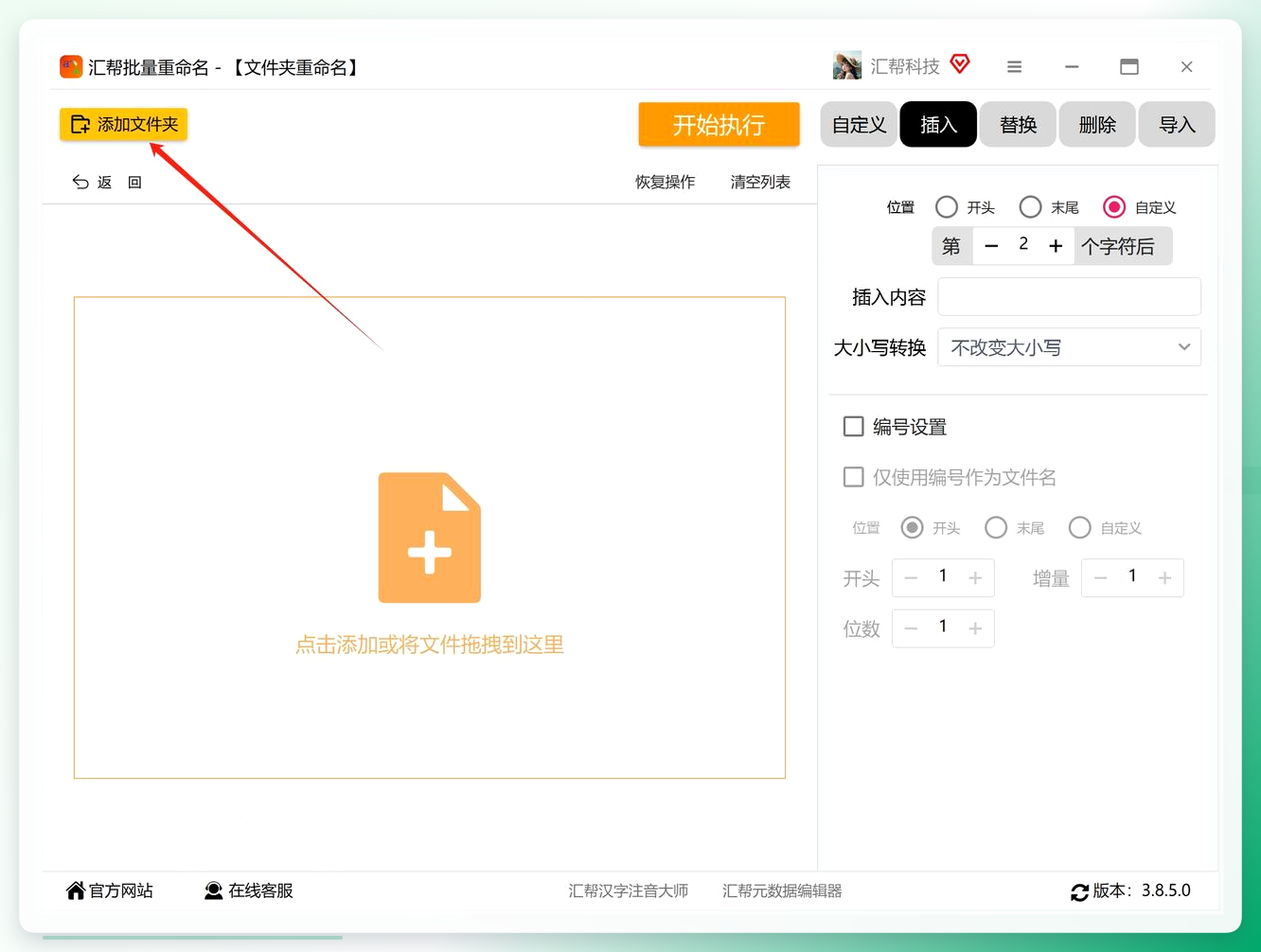
Task: Select the numbering 自定义 radio button
Action: point(1080,527)
